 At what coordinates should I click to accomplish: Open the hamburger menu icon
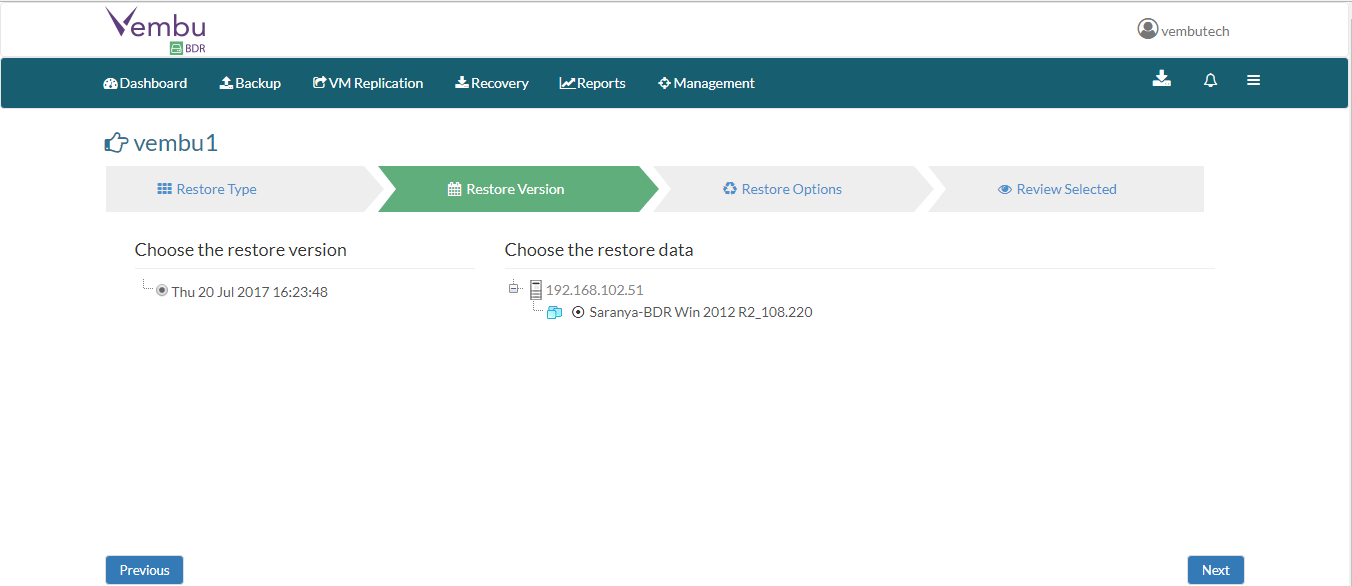1253,80
